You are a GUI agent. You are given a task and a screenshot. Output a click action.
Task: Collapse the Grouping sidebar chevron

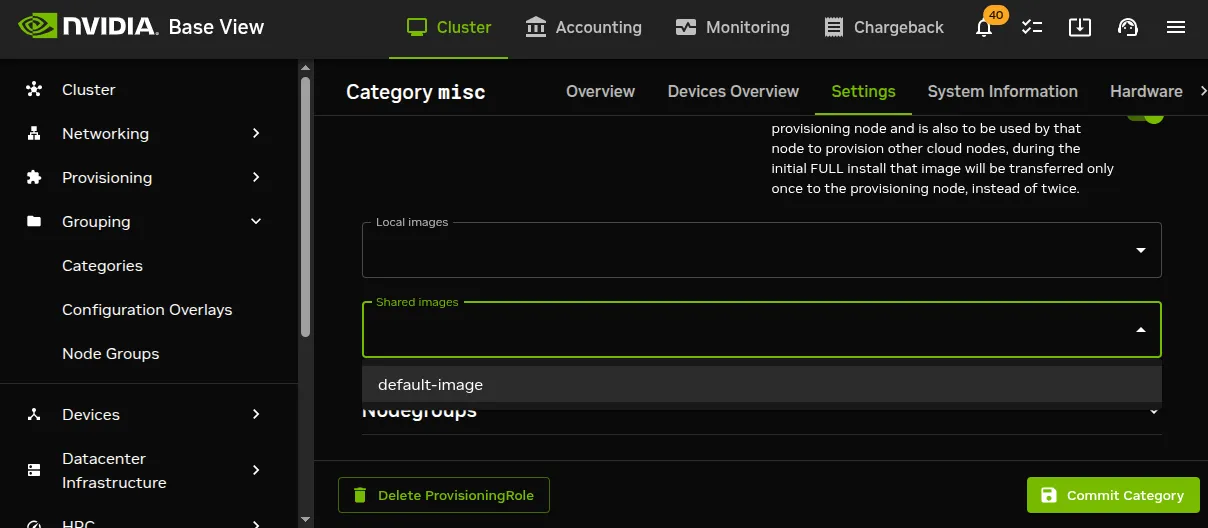(x=256, y=222)
